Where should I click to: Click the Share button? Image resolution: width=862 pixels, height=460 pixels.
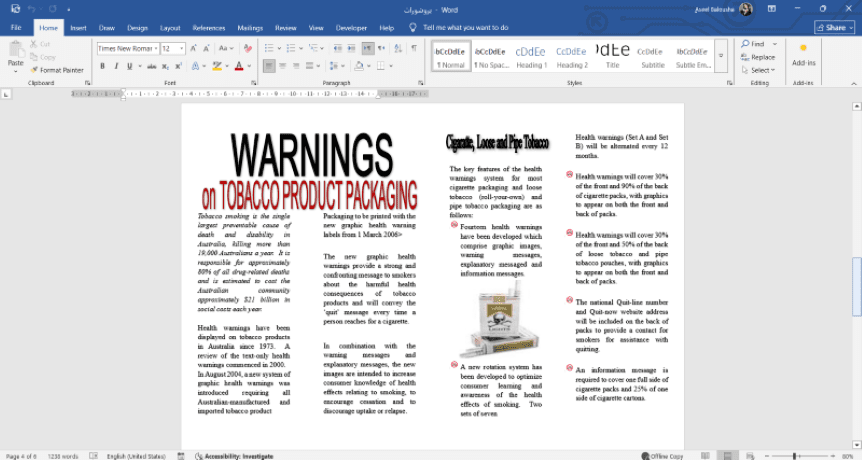[834, 28]
